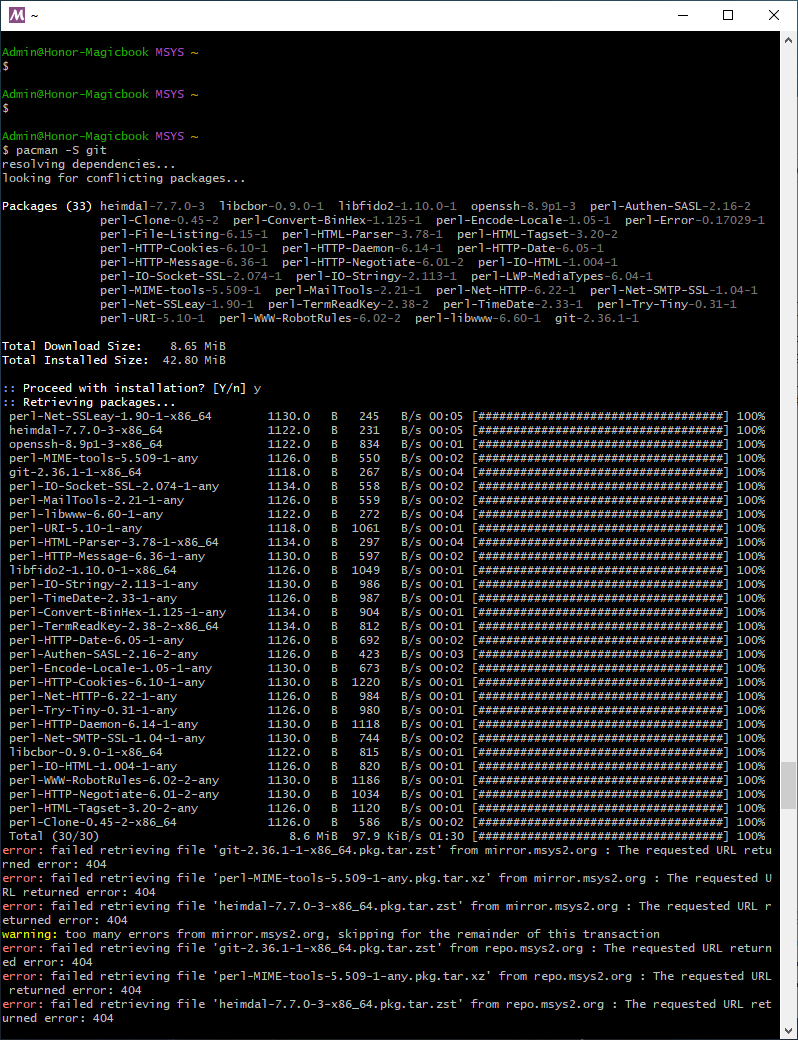Viewport: 798px width, 1040px height.
Task: Click 'libcbor-0.9.0-1-x86_64' row name
Action: point(86,752)
